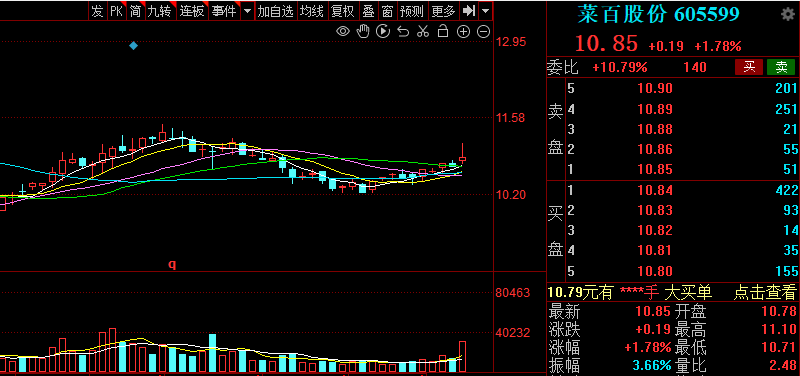Select the hand pan tool
This screenshot has height=376, width=800.
tap(363, 32)
